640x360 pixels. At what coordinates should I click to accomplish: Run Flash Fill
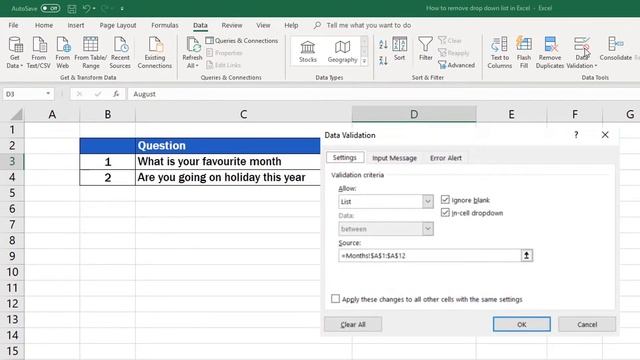pyautogui.click(x=524, y=52)
